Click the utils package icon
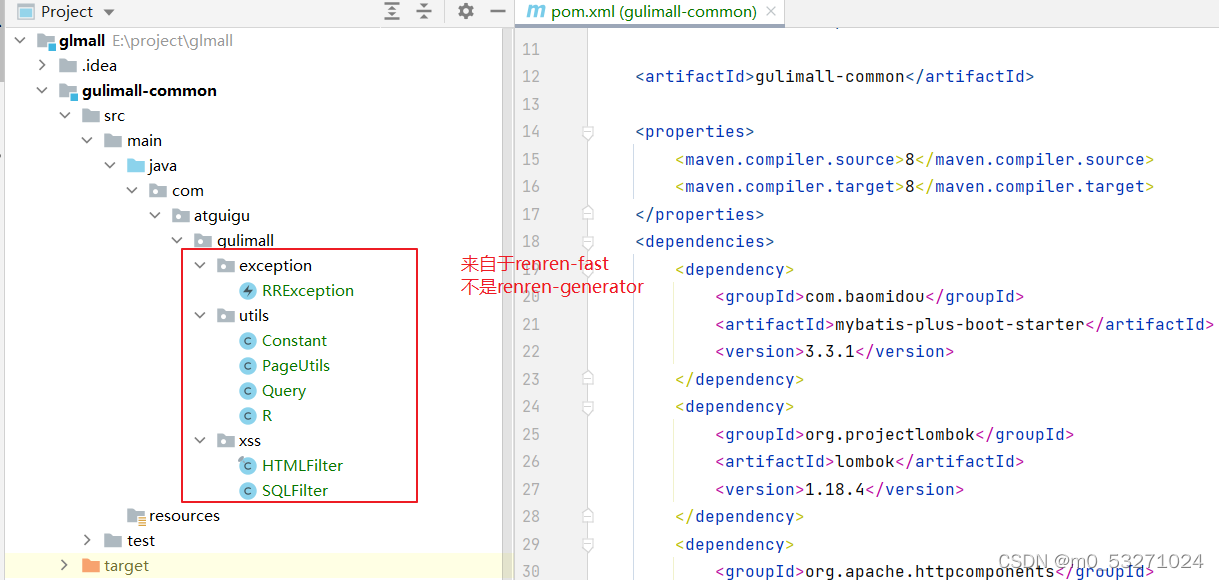1219x580 pixels. click(x=226, y=316)
